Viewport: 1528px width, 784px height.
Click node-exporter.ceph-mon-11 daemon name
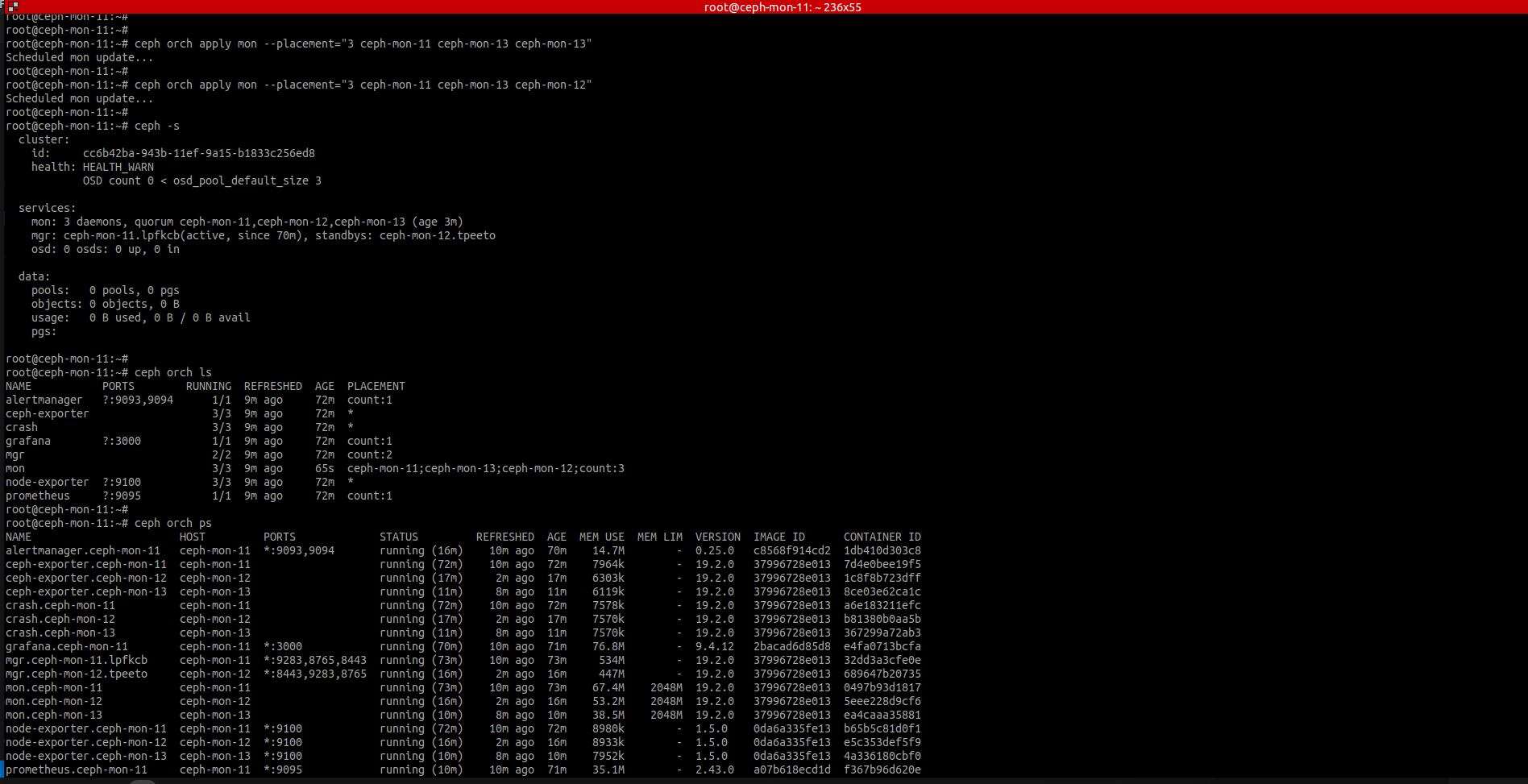86,728
